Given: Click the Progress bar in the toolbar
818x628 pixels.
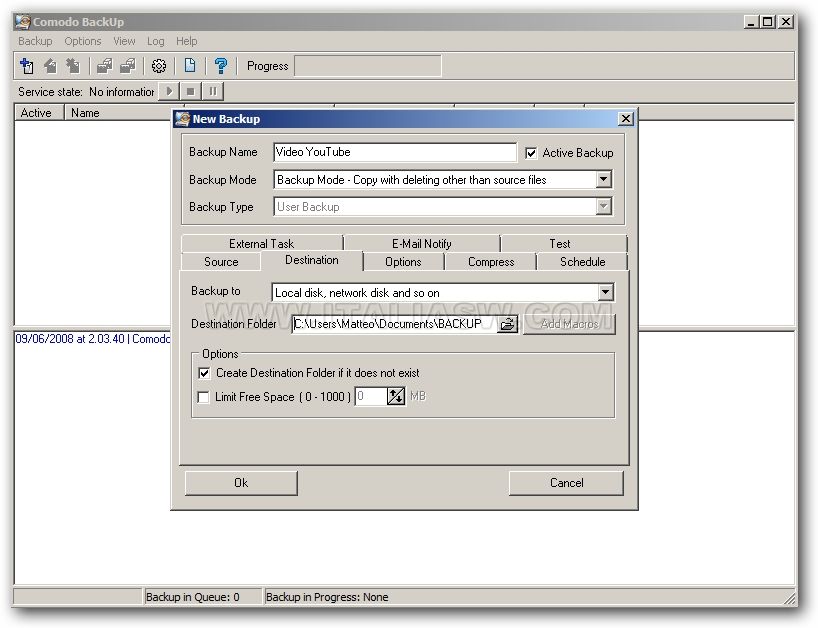Looking at the screenshot, I should [x=368, y=66].
